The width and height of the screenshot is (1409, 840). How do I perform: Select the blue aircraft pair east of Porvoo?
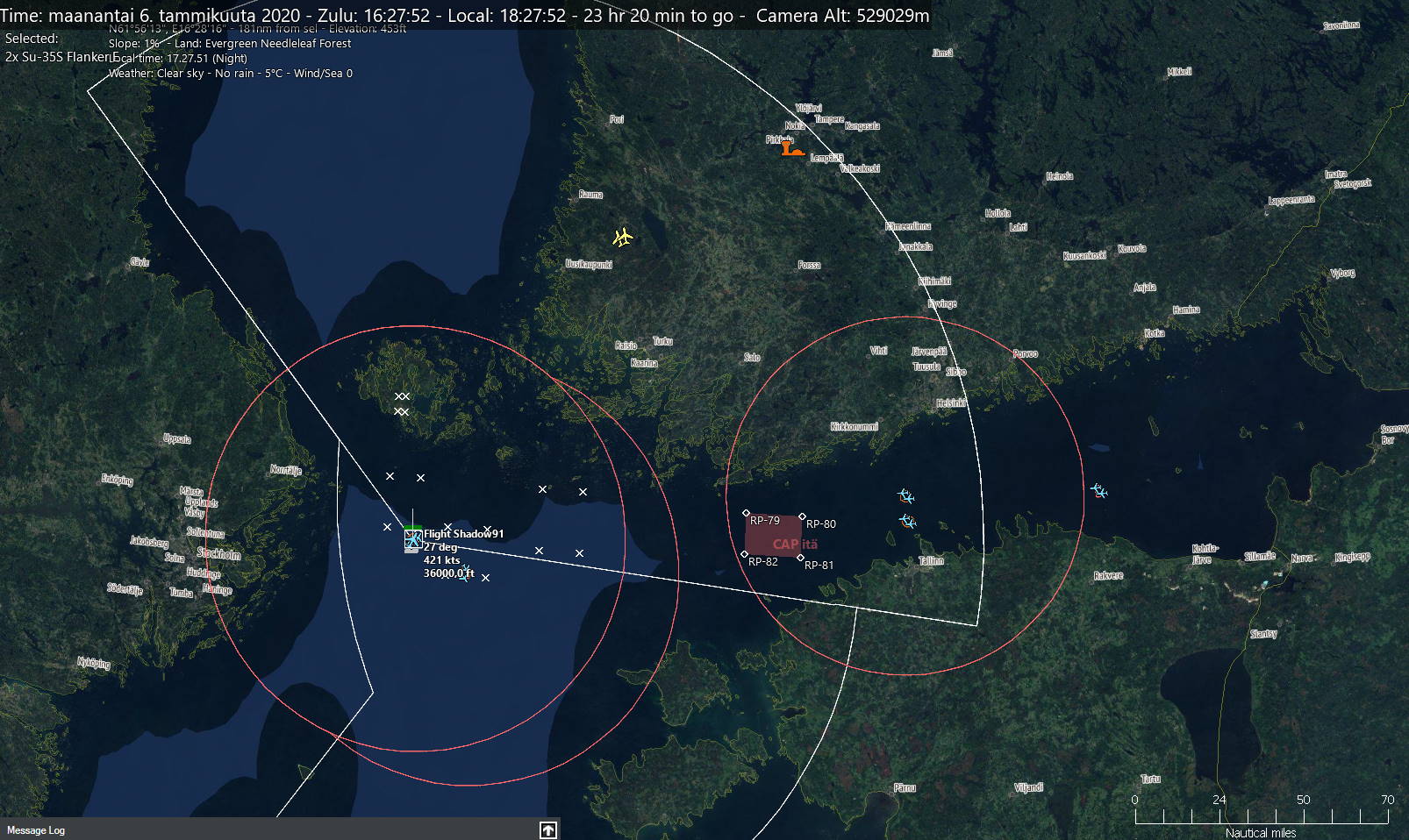(1098, 490)
